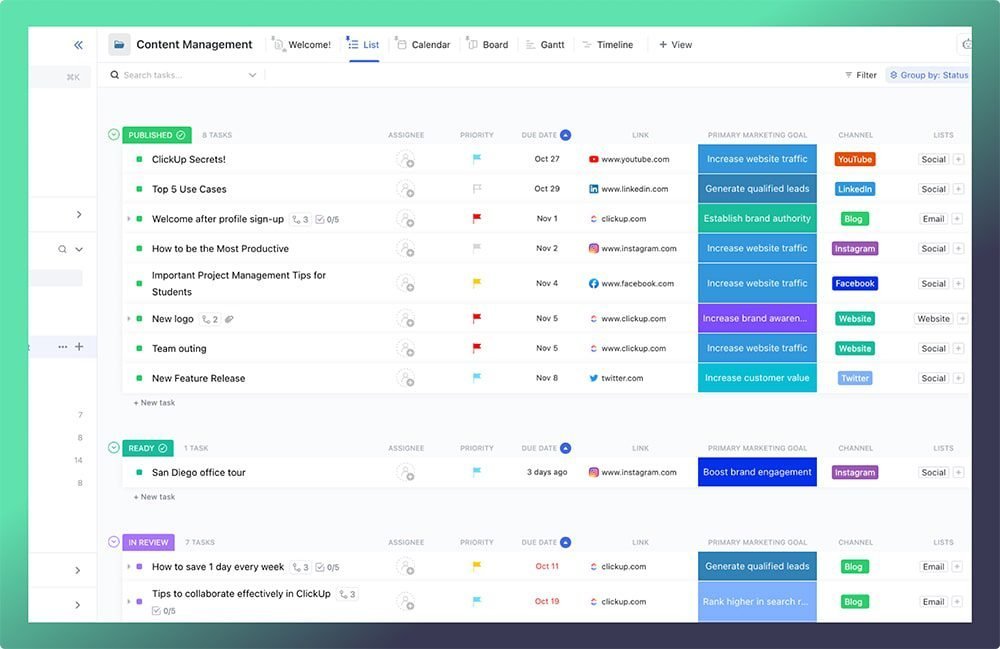Viewport: 1000px width, 649px height.
Task: Expand subtasks arrow for New logo task
Action: [x=128, y=319]
